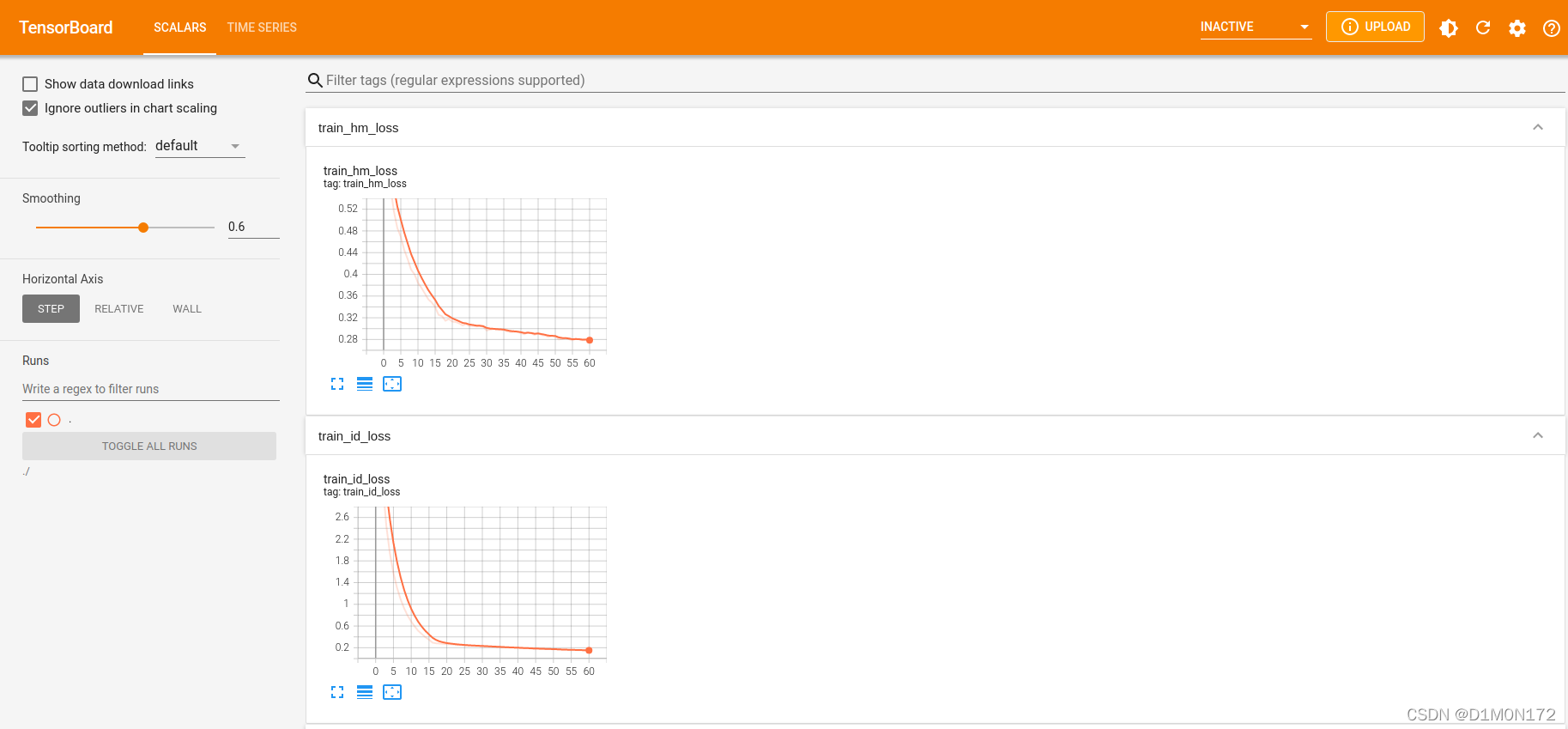Collapse the train_hm_loss section
The height and width of the screenshot is (729, 1568).
click(x=1538, y=127)
